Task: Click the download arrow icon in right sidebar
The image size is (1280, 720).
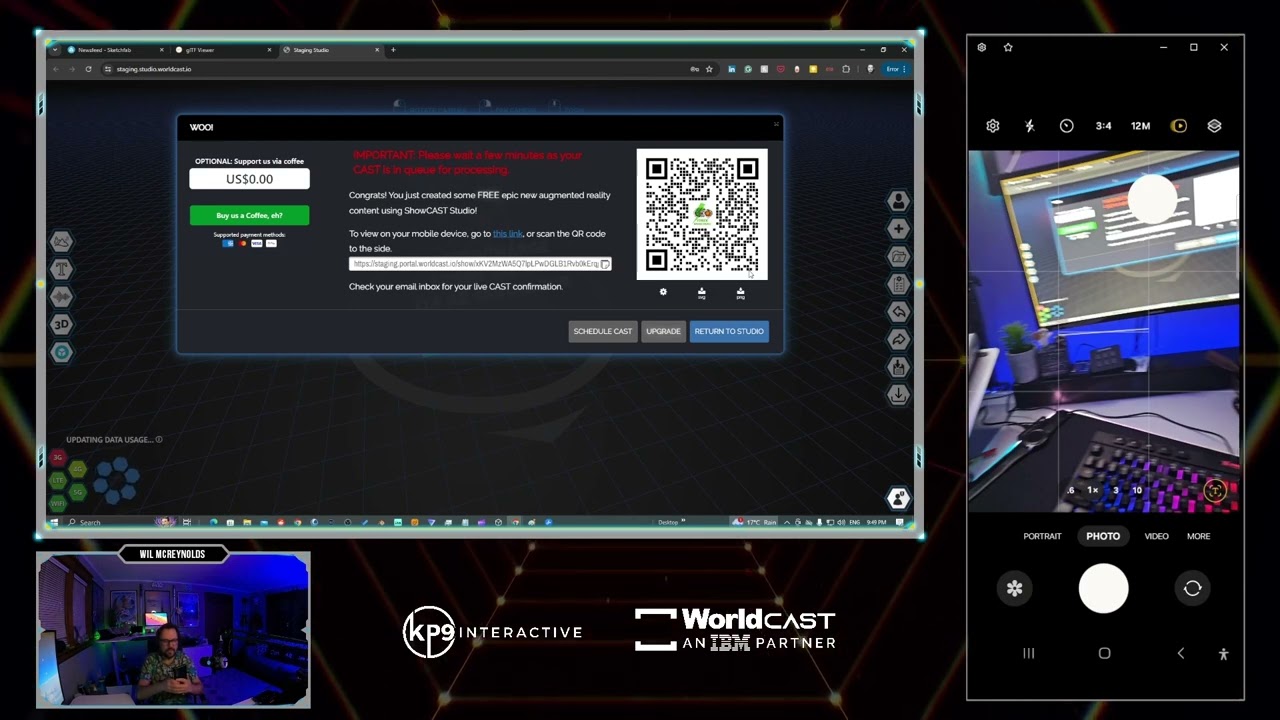Action: (x=898, y=395)
